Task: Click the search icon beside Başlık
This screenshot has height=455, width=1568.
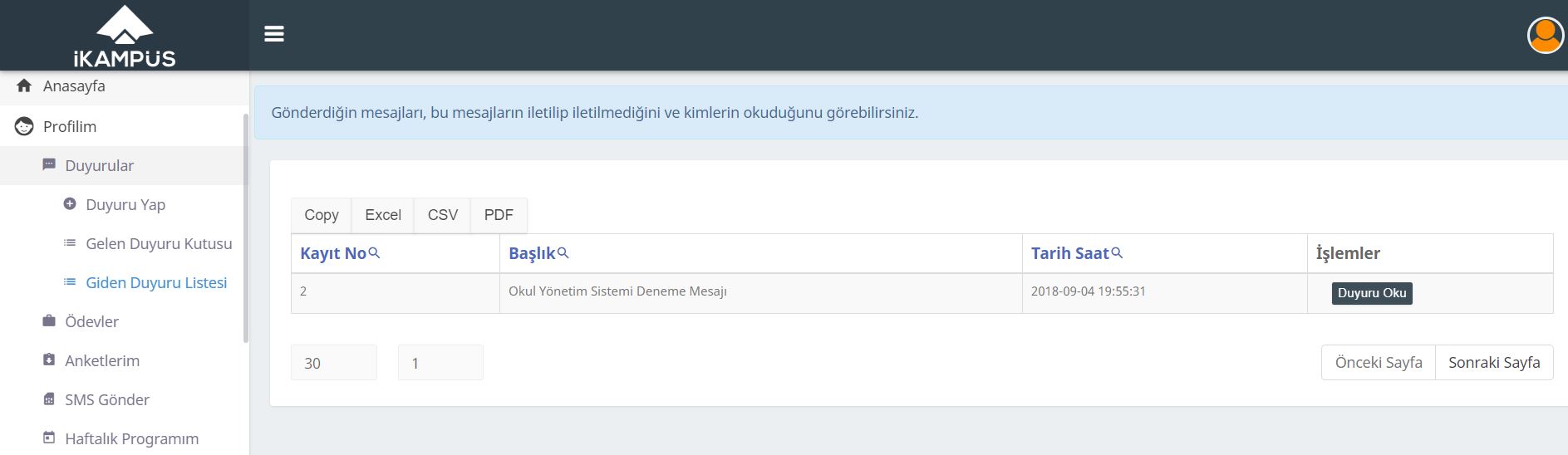Action: [x=563, y=252]
